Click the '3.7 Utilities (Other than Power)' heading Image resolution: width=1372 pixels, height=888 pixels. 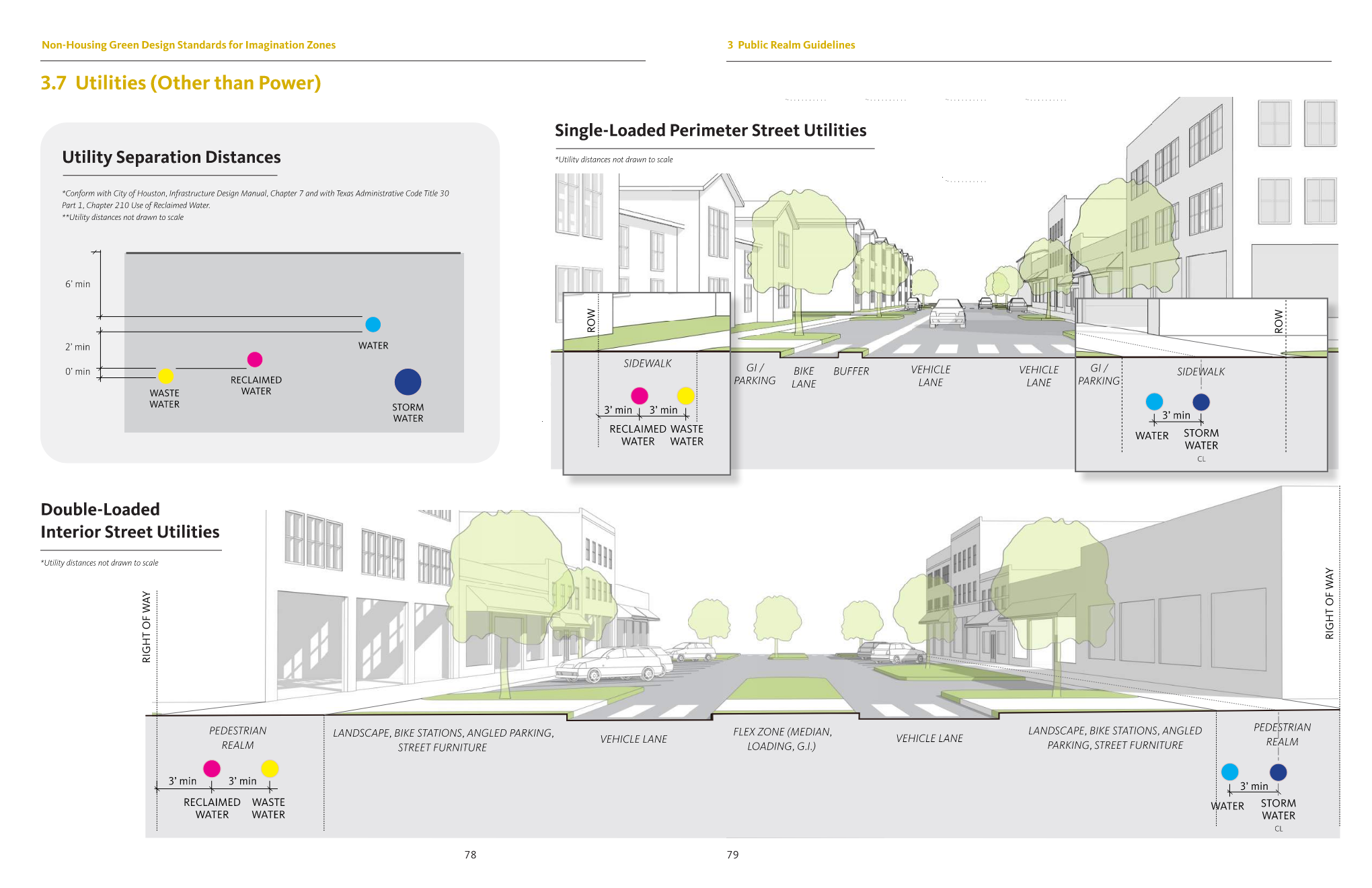pyautogui.click(x=180, y=83)
